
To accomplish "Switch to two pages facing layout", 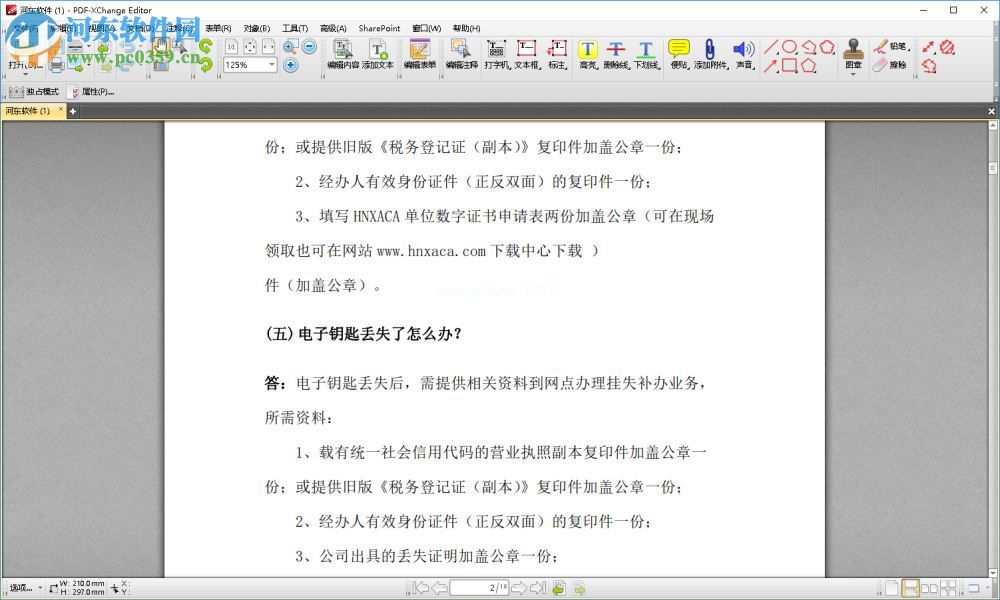I will pyautogui.click(x=929, y=587).
